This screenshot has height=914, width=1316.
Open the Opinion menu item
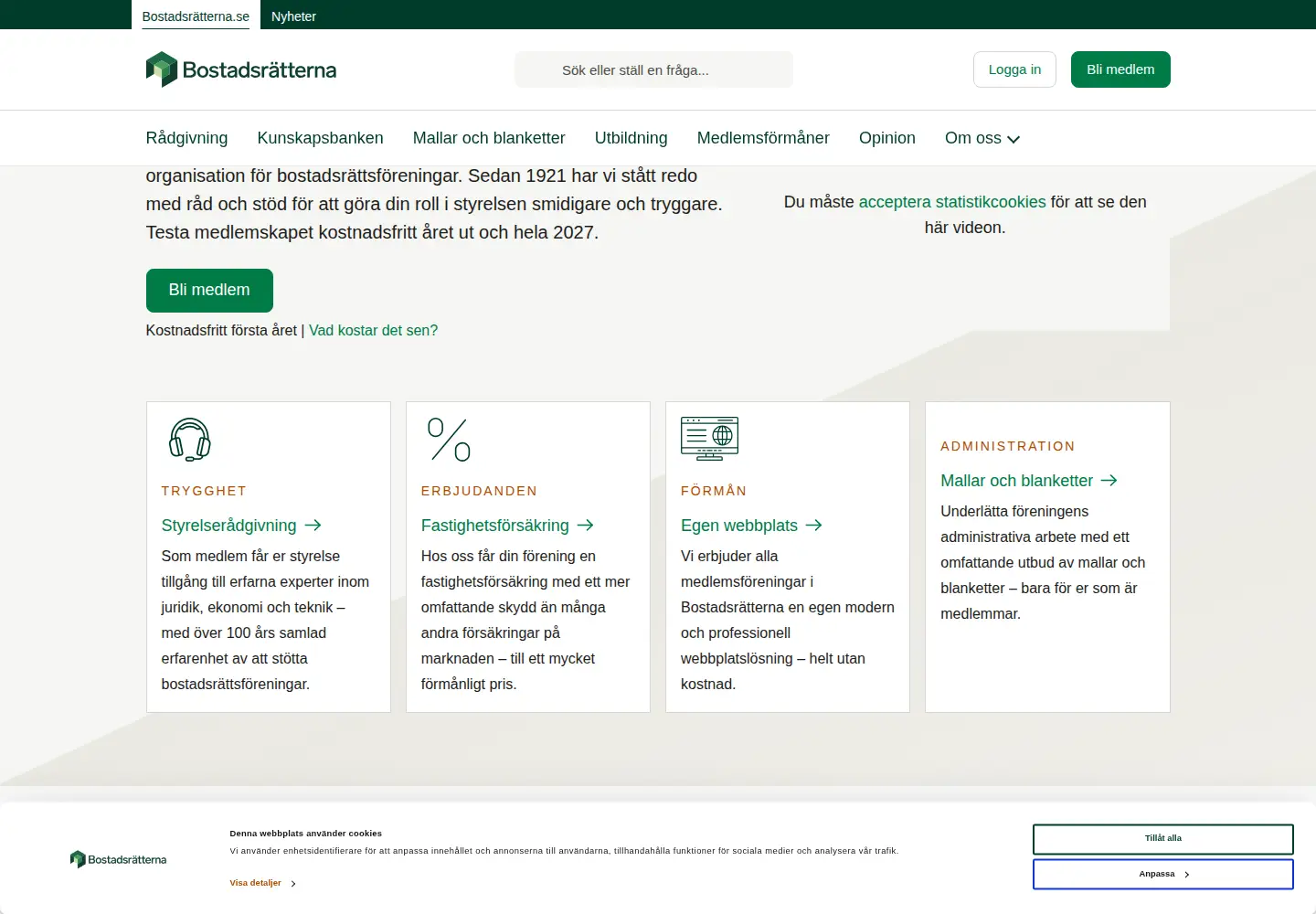pos(887,138)
